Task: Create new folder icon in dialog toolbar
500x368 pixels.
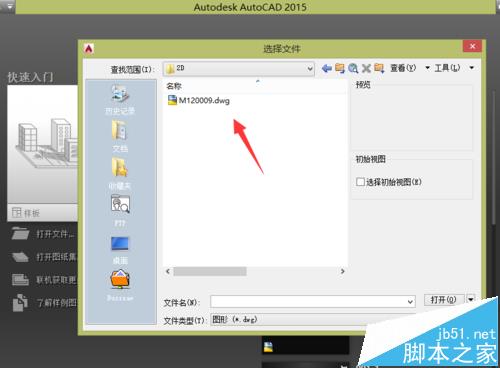Action: 379,68
